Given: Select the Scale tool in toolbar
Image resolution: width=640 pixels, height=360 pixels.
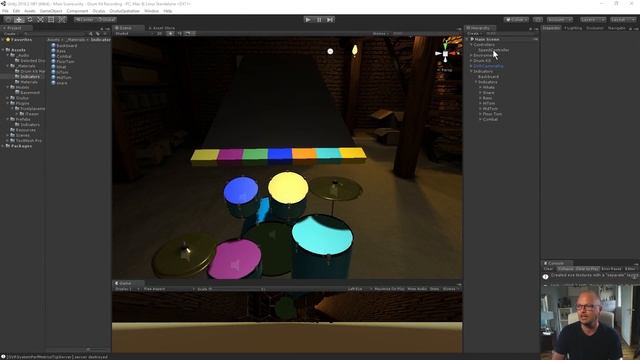Looking at the screenshot, I should [x=40, y=20].
